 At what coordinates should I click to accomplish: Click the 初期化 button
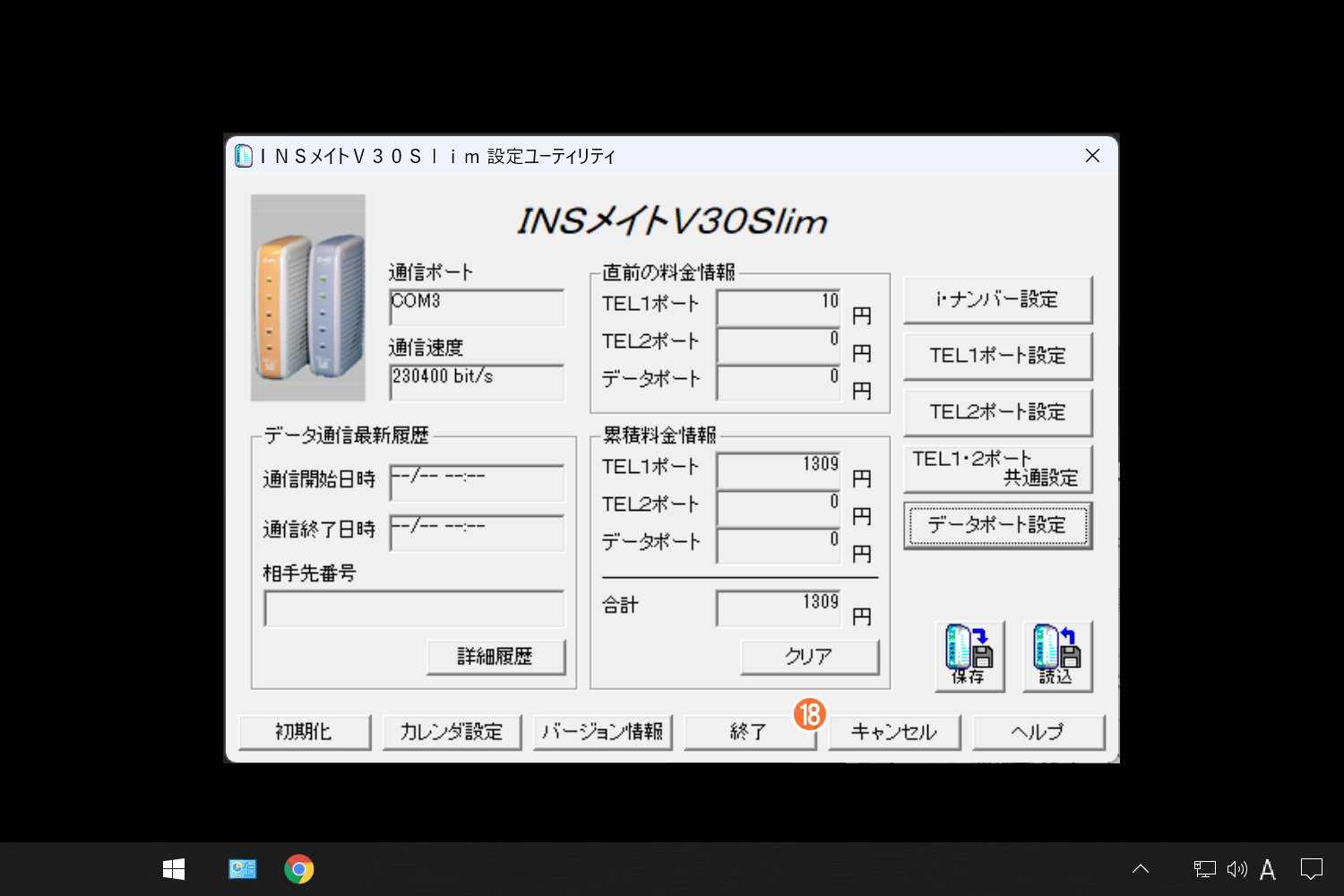coord(305,732)
